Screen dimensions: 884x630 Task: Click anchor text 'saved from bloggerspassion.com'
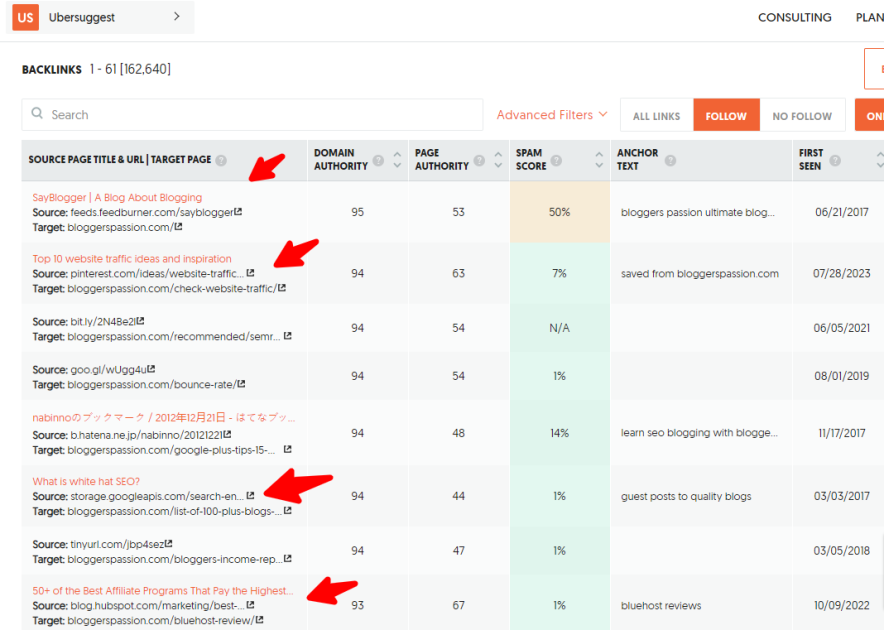coord(700,274)
